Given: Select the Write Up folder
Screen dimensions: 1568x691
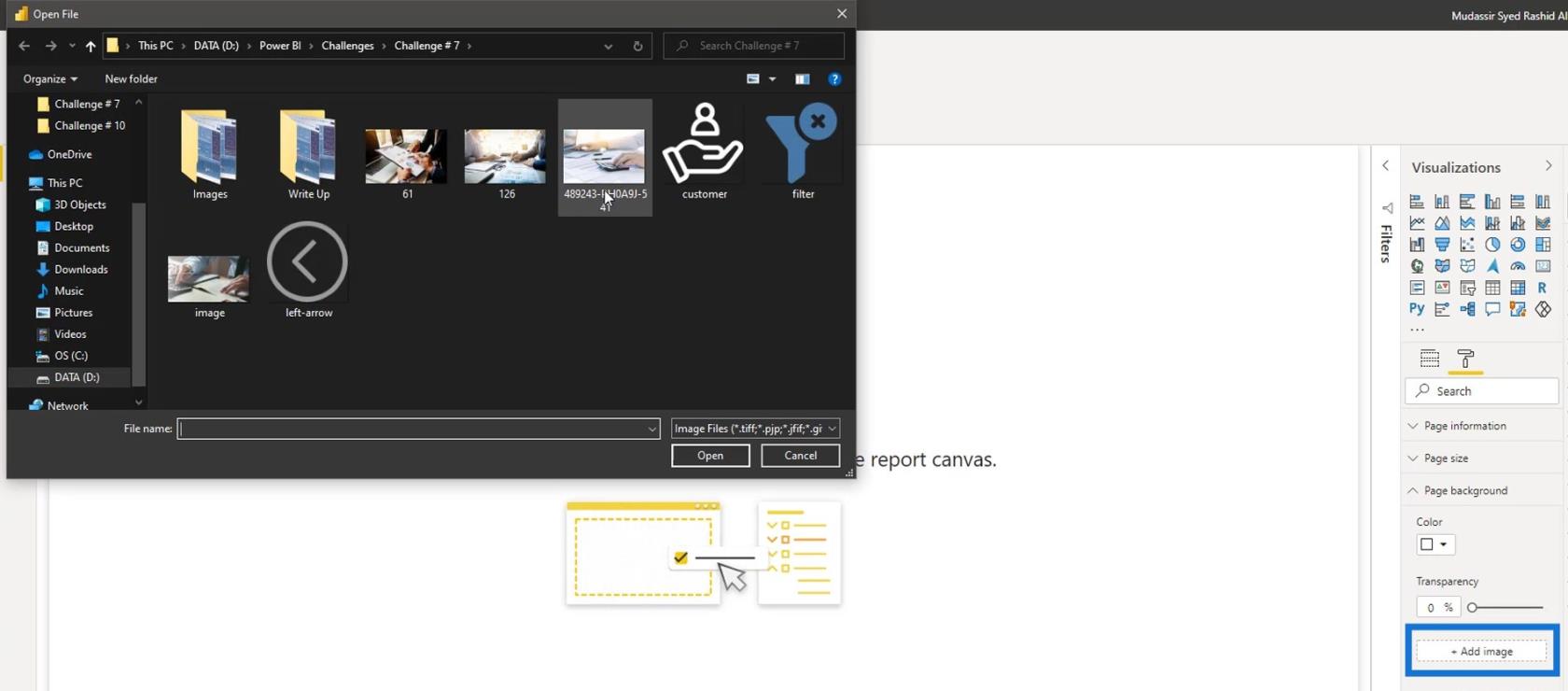Looking at the screenshot, I should tap(309, 155).
